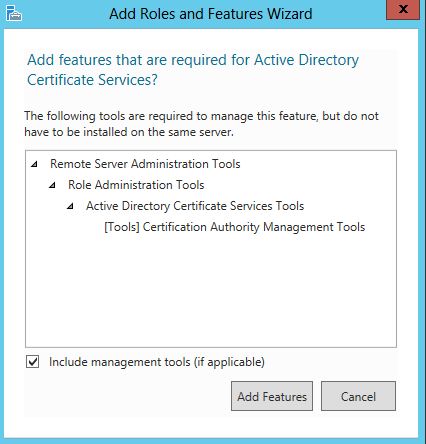This screenshot has height=444, width=426.
Task: Click the 'following tools are required' description text
Action: point(201,116)
